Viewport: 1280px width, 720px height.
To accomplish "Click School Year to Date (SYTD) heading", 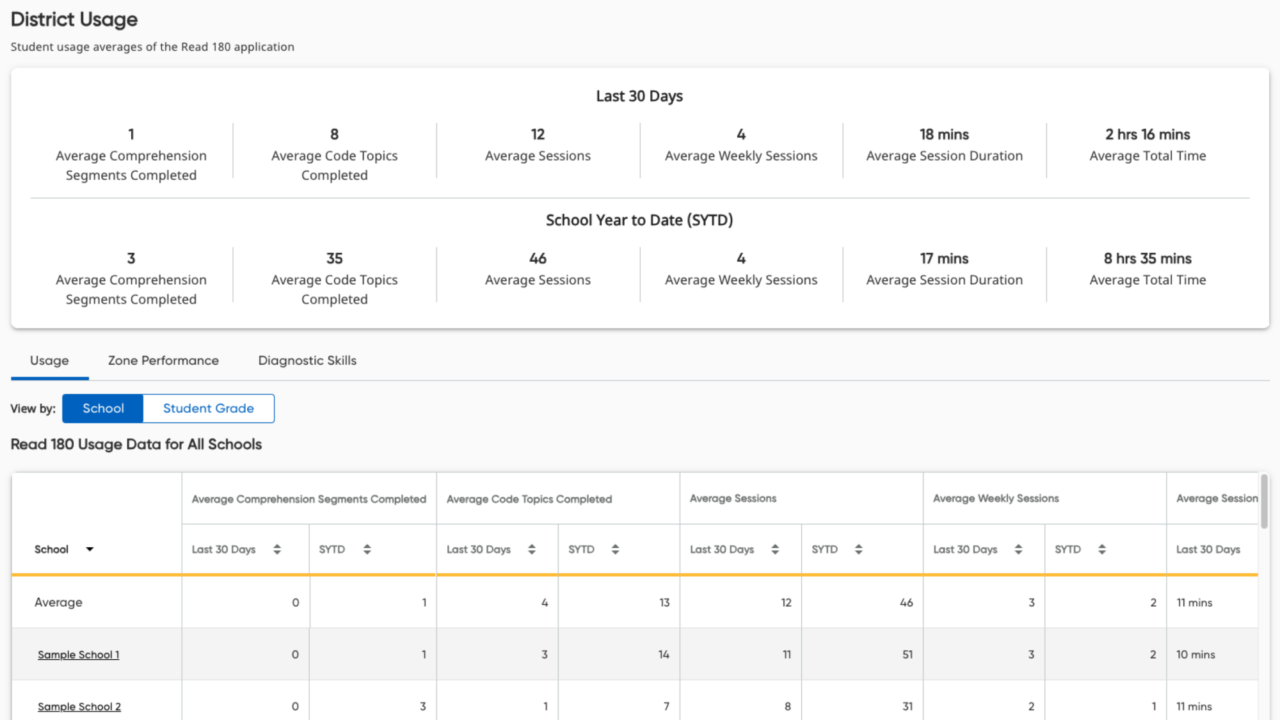I will click(x=640, y=220).
